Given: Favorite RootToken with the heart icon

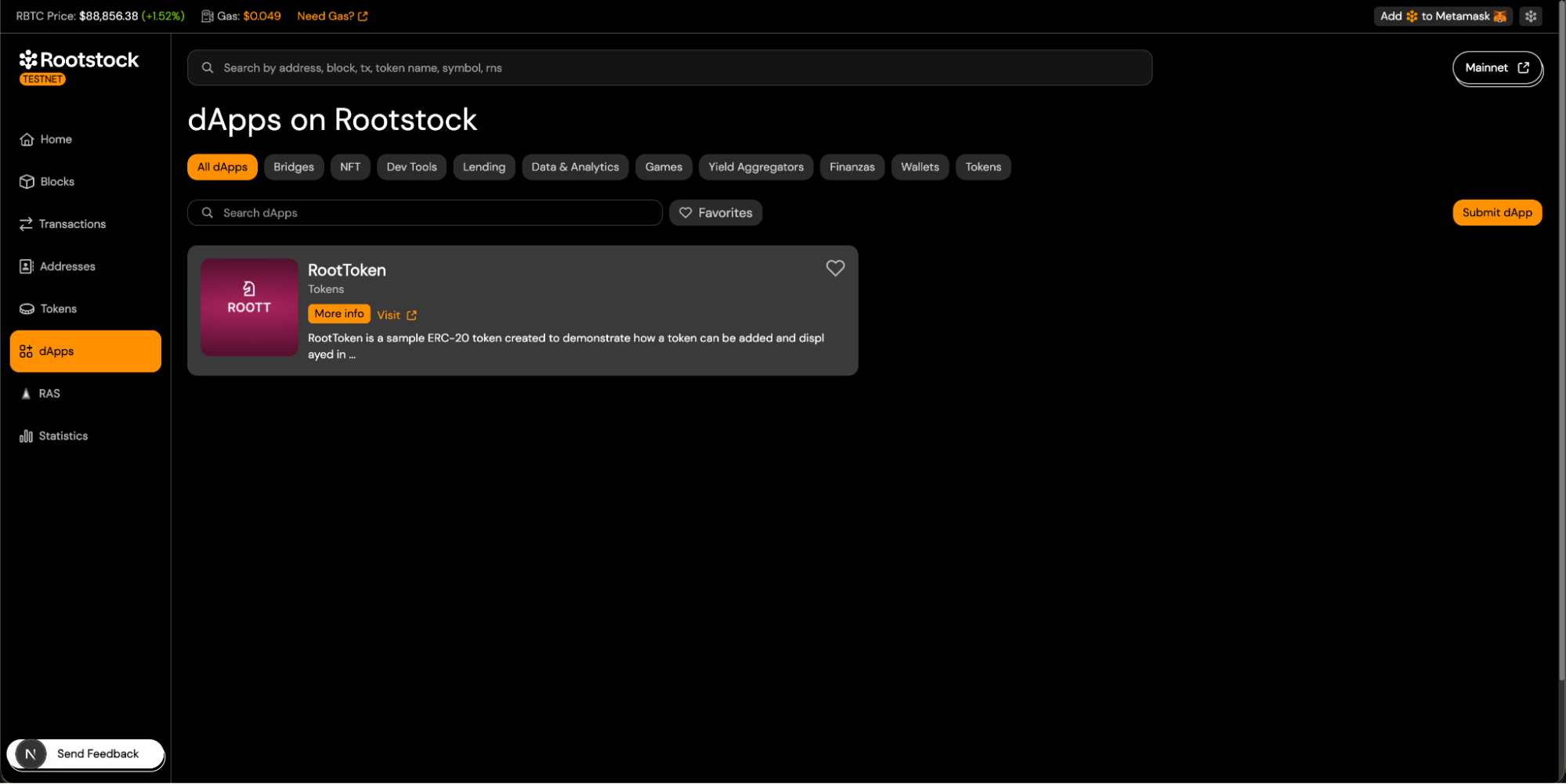Looking at the screenshot, I should pyautogui.click(x=835, y=268).
